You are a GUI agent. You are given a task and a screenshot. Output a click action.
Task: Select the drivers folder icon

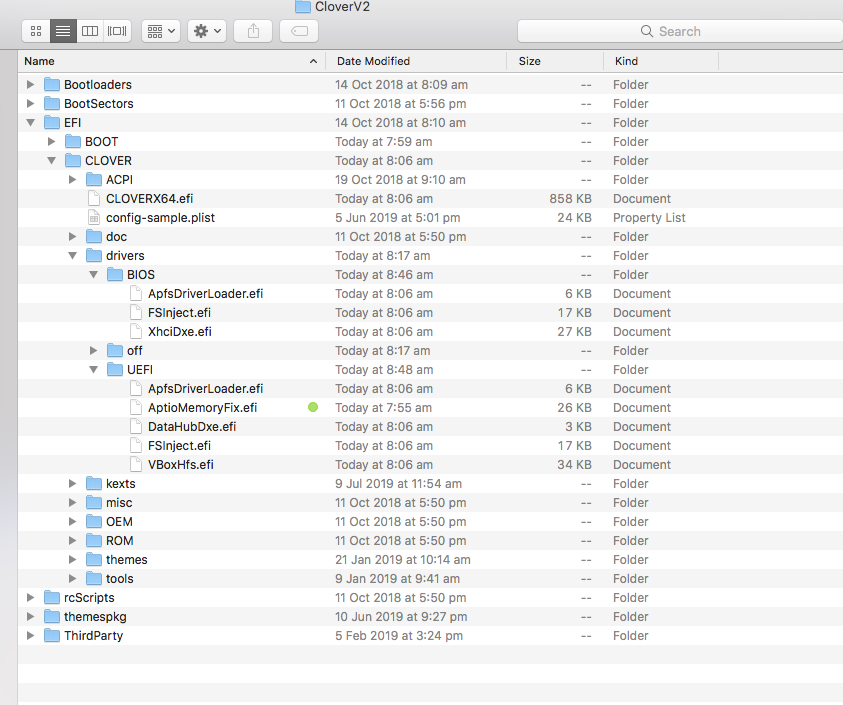[94, 255]
